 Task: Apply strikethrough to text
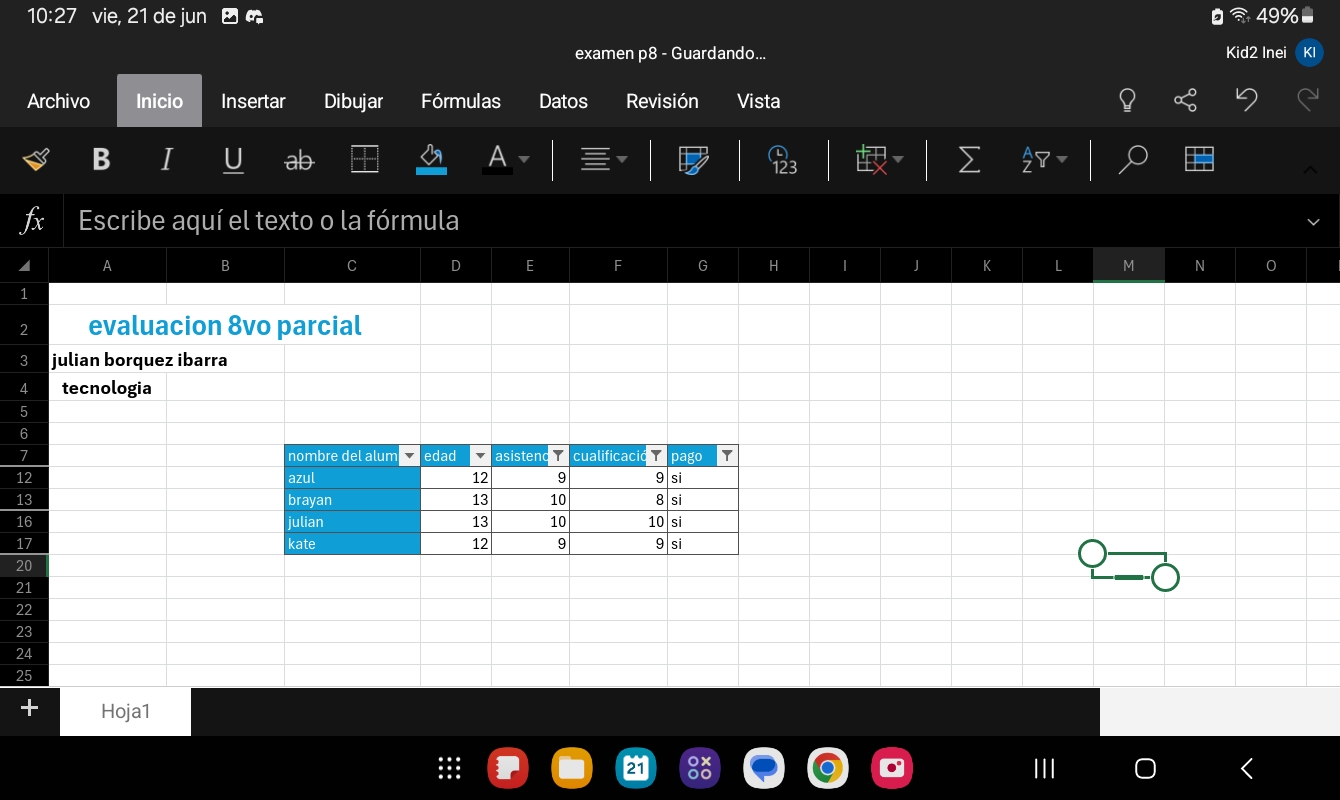tap(299, 160)
